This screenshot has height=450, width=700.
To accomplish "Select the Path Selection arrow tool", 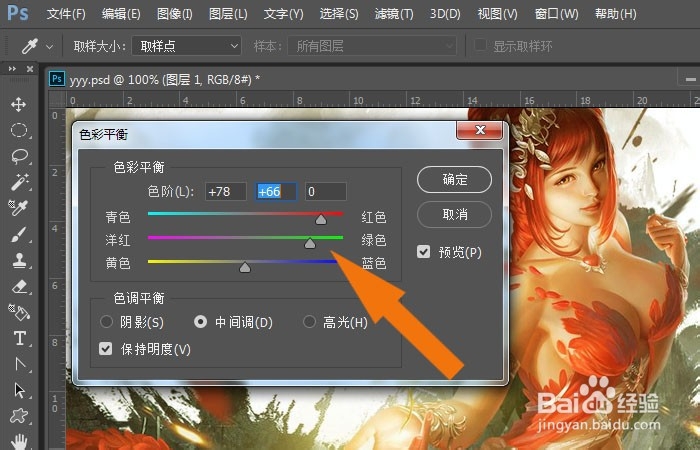I will point(19,390).
